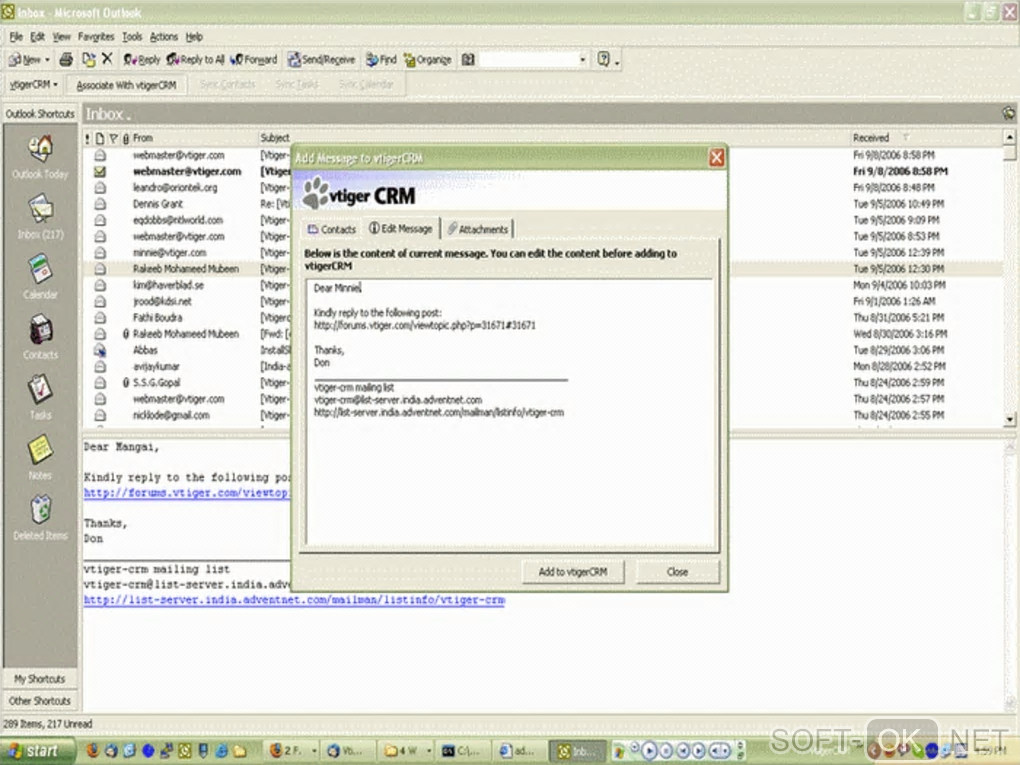Open the View menu
Image resolution: width=1020 pixels, height=765 pixels.
pyautogui.click(x=61, y=37)
